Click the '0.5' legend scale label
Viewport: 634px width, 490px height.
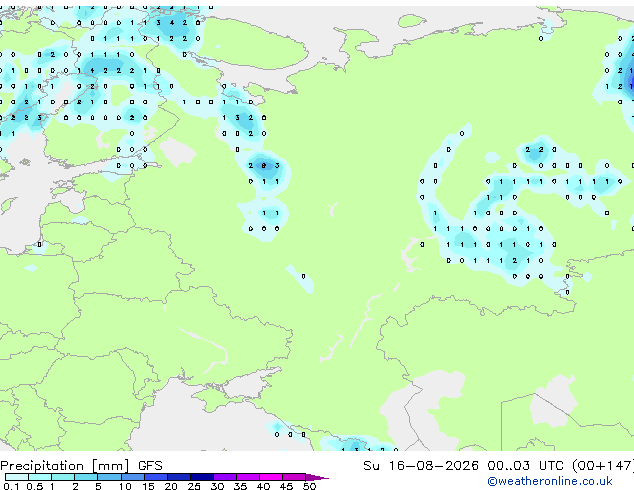35,486
